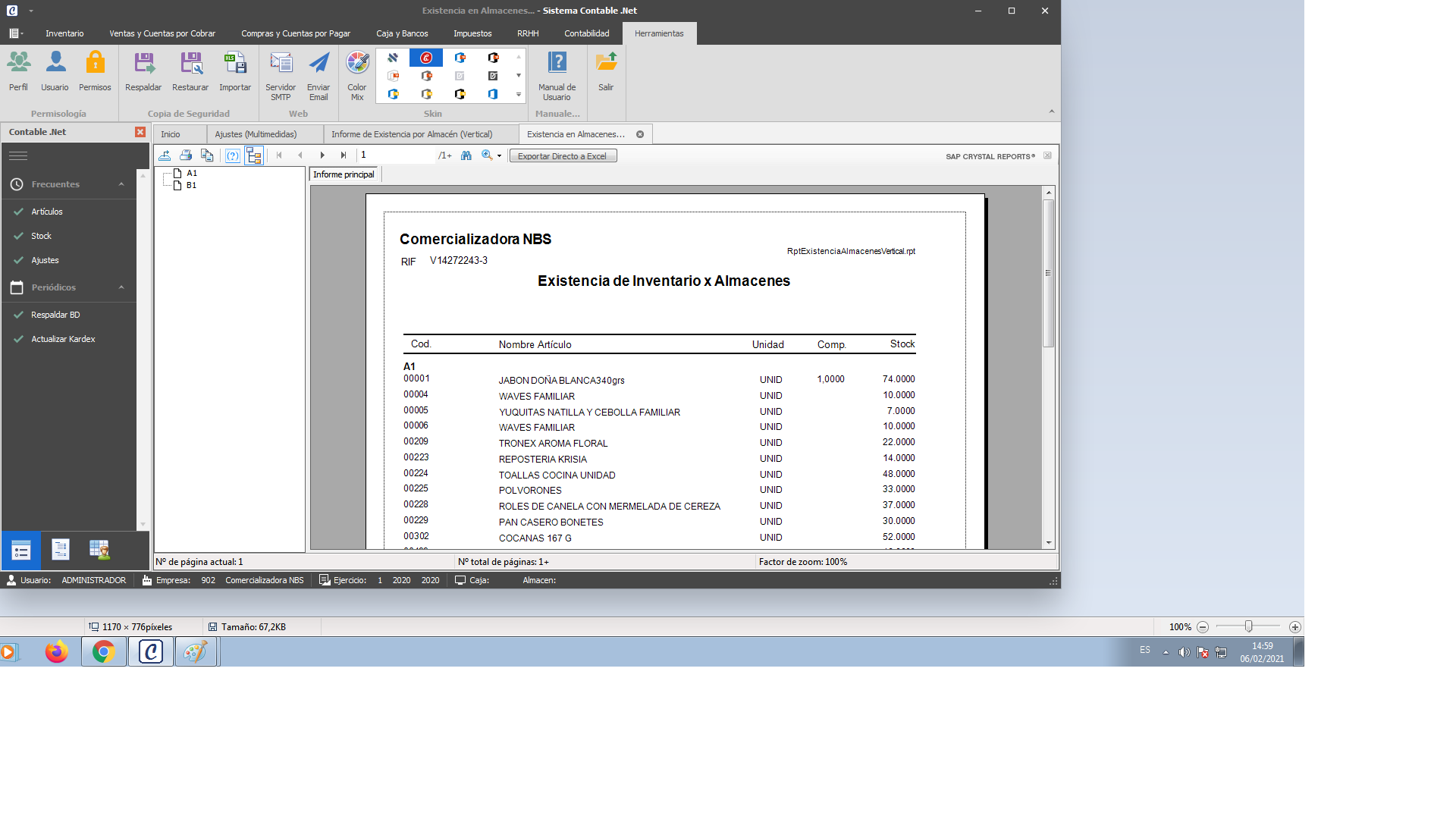Screen dimensions: 1456x819
Task: Open Servidor SMTP settings
Action: point(281,76)
